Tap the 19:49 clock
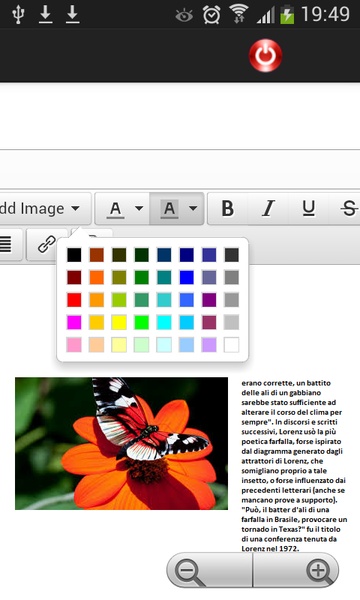This screenshot has width=360, height=600. click(x=326, y=15)
